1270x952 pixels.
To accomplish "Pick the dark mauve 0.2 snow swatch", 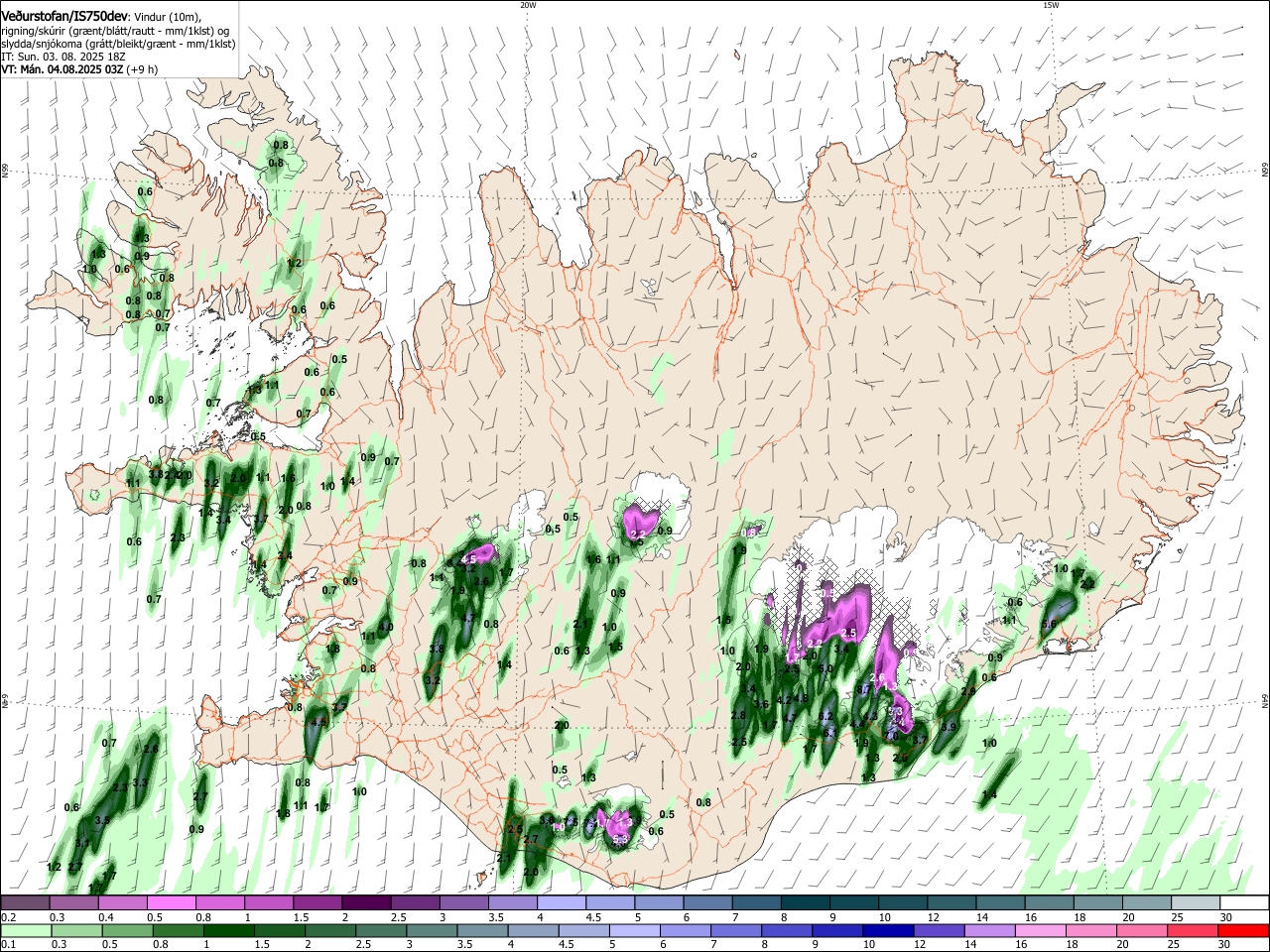I will pos(25,902).
